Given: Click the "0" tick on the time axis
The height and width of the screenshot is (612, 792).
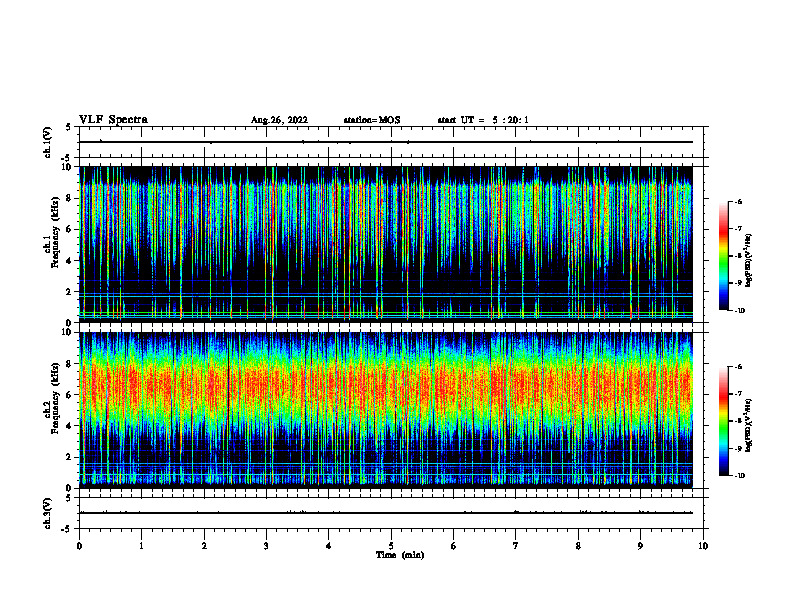Looking at the screenshot, I should point(79,546).
